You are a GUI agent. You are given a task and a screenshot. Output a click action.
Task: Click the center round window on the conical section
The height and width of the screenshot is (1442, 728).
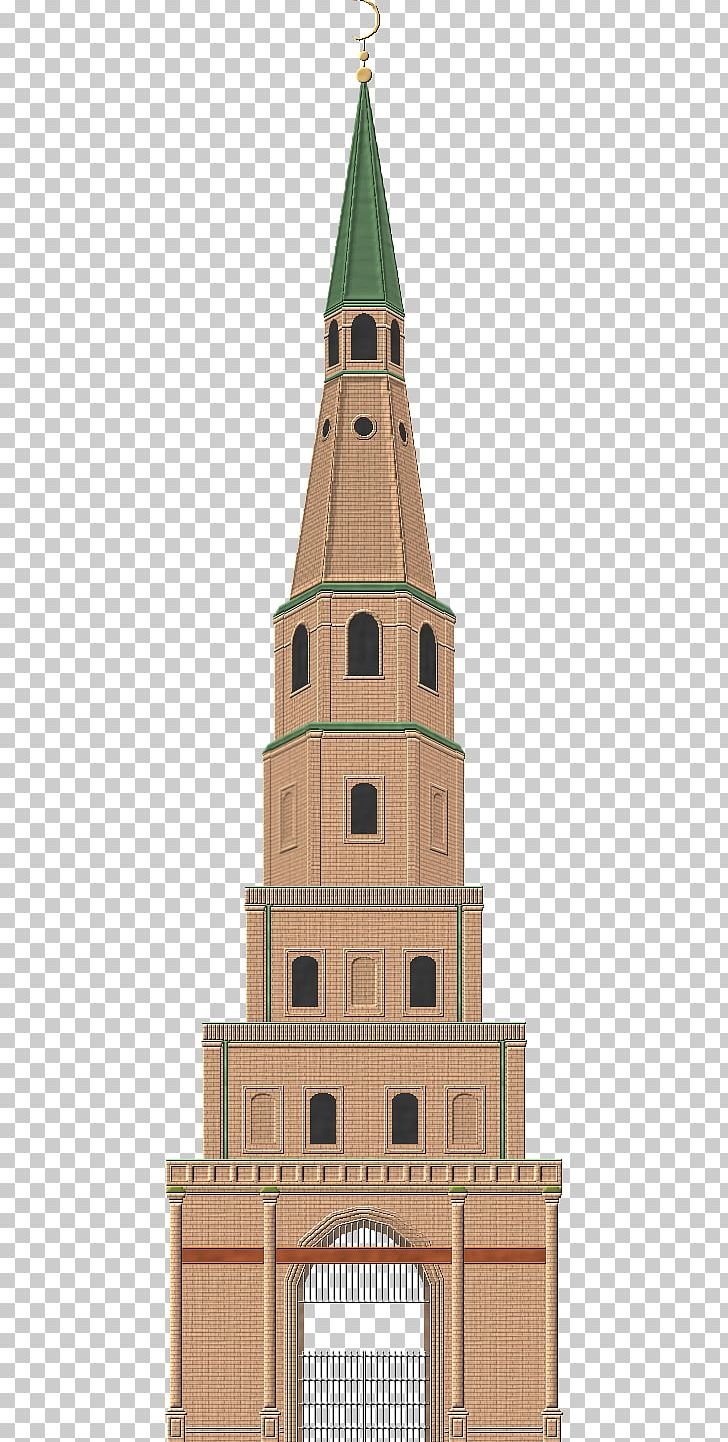(363, 427)
